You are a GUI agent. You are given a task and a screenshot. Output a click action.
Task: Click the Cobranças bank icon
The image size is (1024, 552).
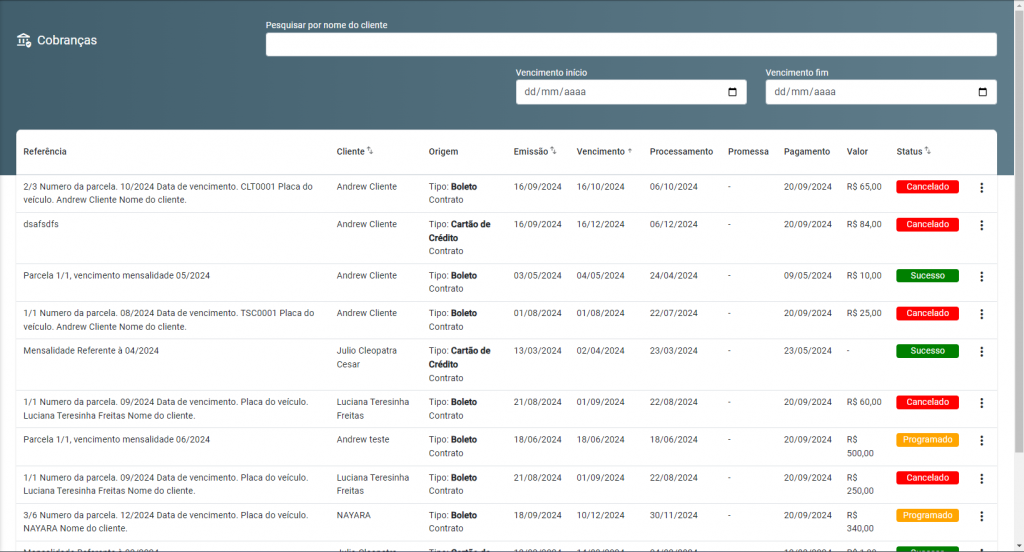[24, 41]
